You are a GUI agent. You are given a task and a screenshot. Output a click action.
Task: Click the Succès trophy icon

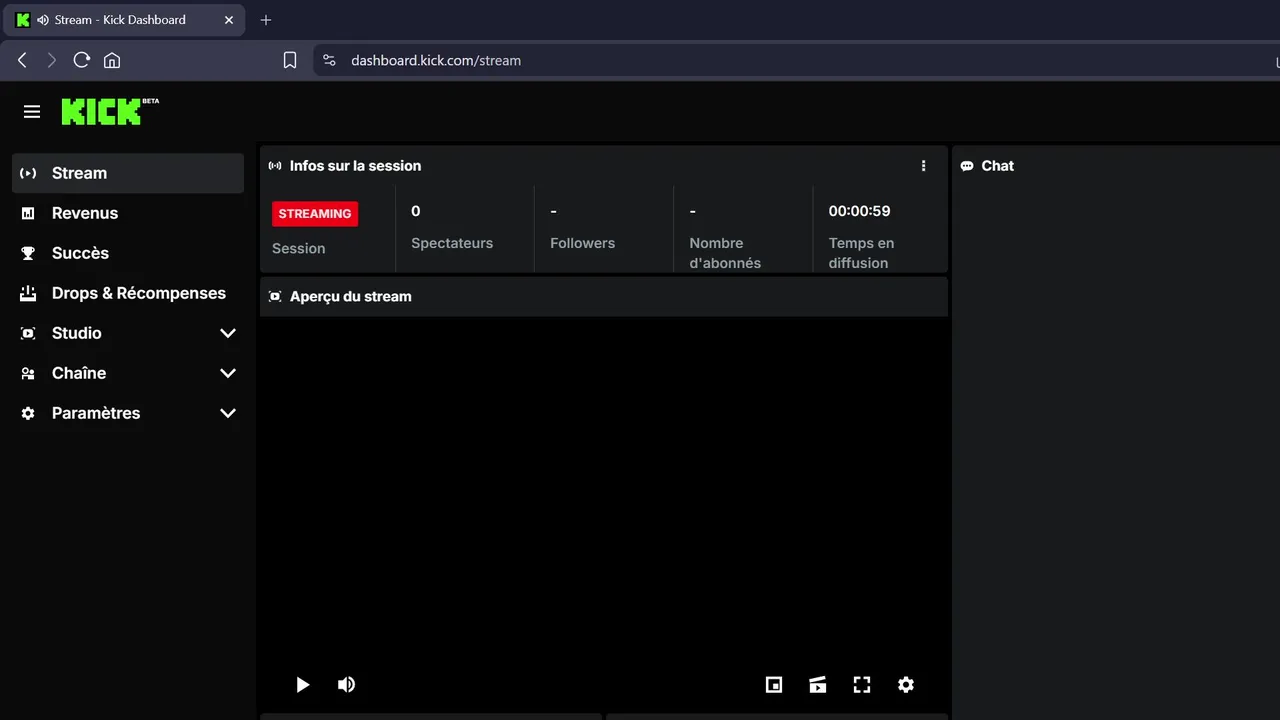pos(28,253)
